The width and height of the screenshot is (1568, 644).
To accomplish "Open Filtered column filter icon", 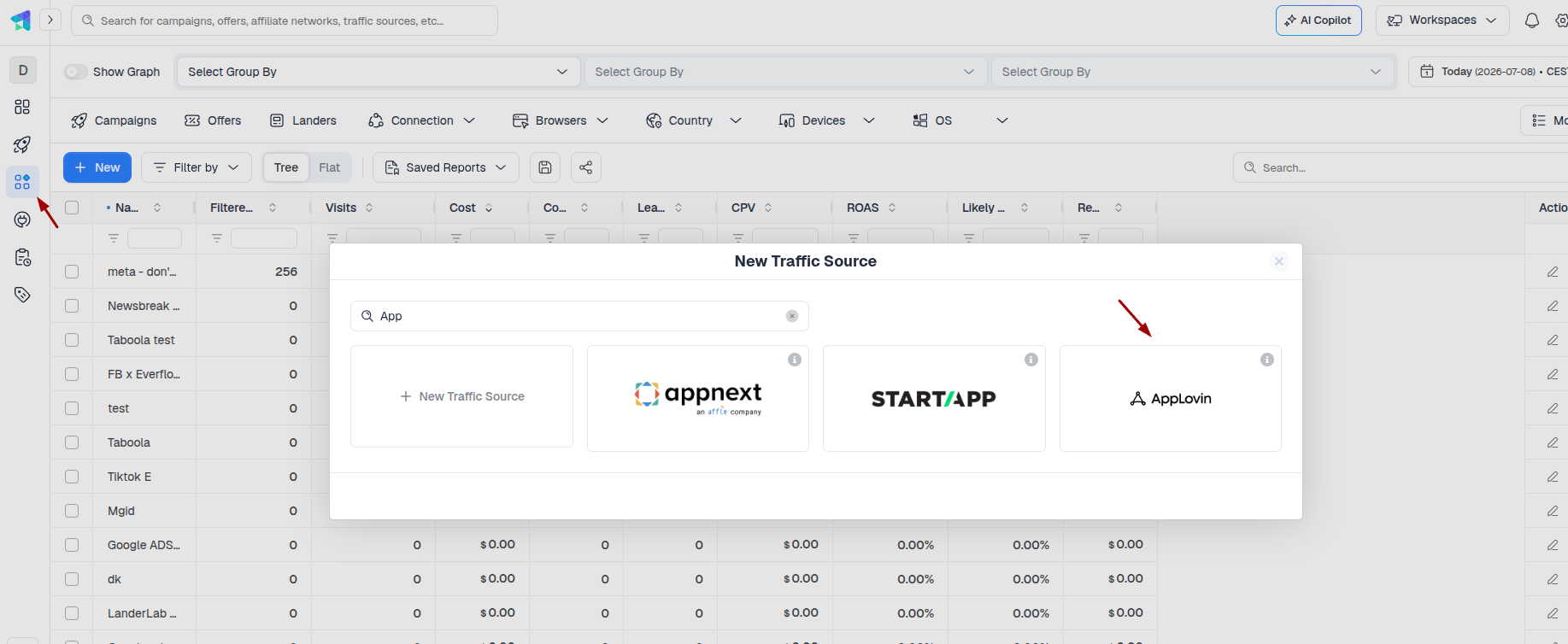I will [x=217, y=238].
